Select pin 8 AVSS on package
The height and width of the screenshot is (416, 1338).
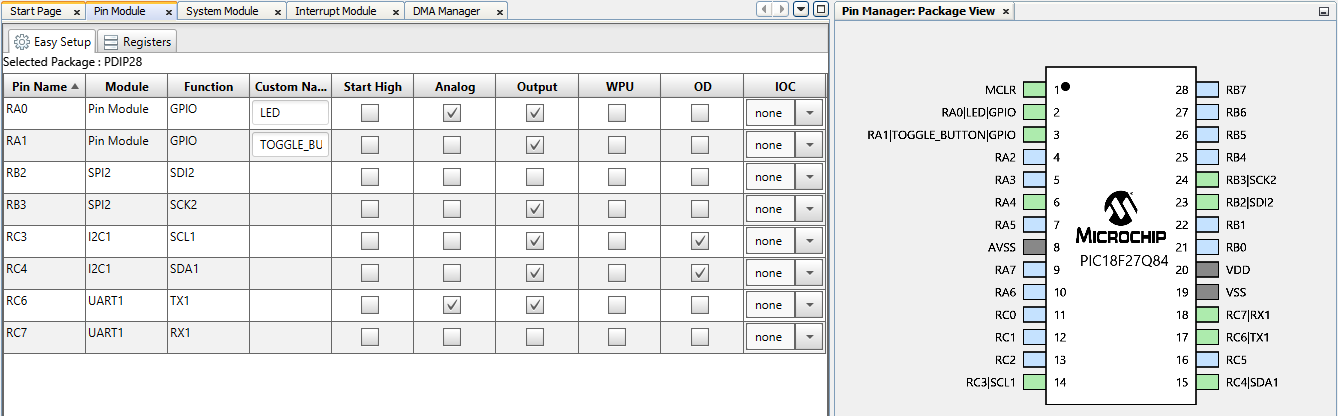pyautogui.click(x=1033, y=247)
